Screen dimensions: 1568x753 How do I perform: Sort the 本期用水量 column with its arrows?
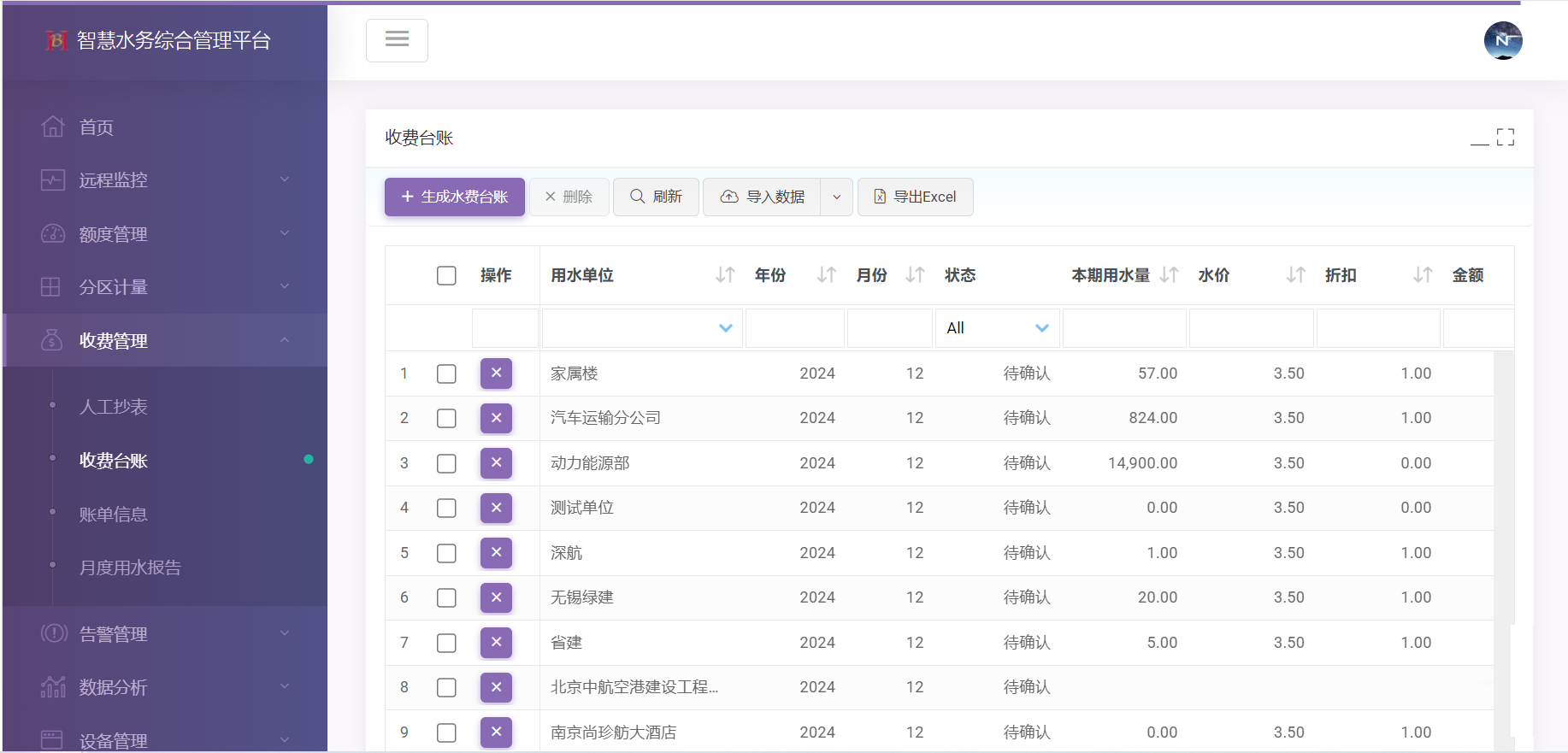(1169, 275)
